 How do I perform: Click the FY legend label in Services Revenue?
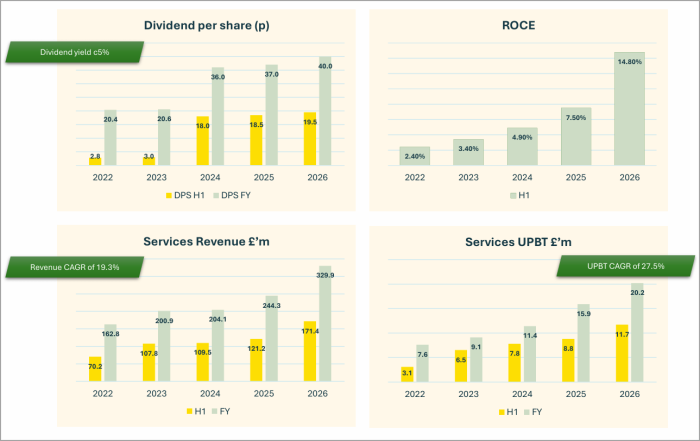pyautogui.click(x=225, y=411)
